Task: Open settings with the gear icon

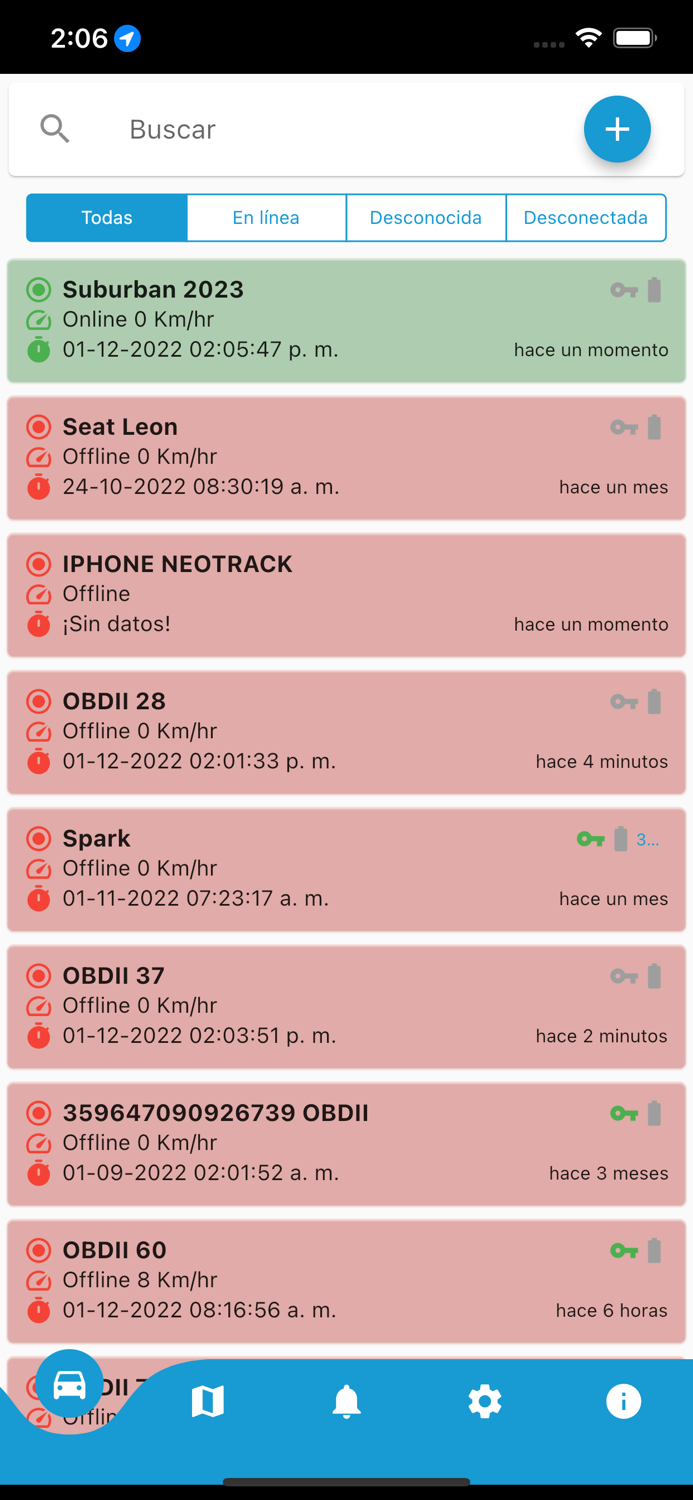Action: coord(485,1402)
